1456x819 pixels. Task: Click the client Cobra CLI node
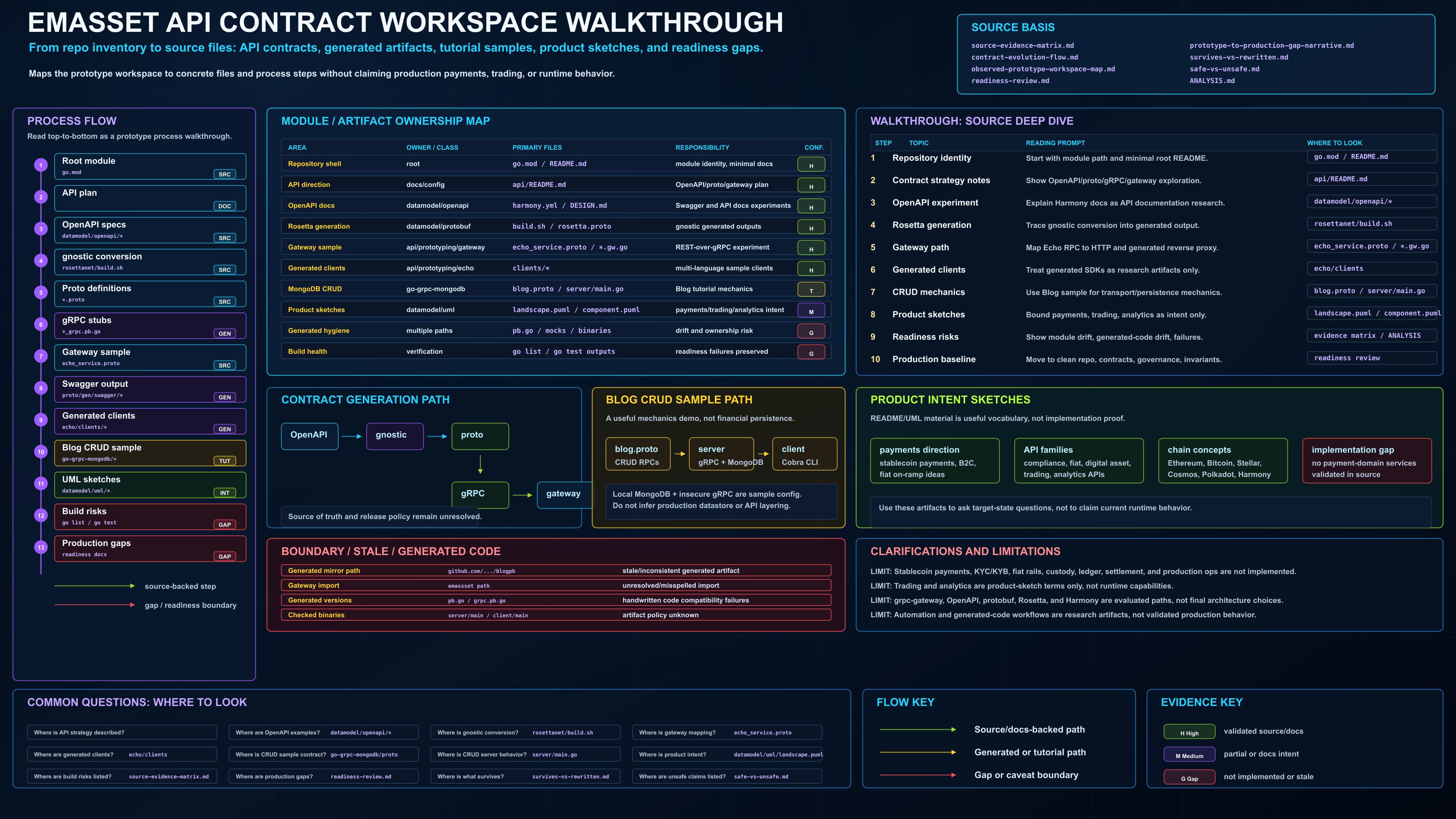[x=805, y=455]
